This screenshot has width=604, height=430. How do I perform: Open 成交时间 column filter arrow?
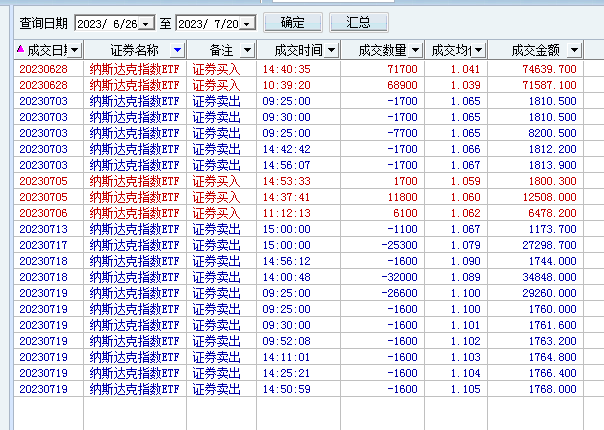tap(331, 50)
